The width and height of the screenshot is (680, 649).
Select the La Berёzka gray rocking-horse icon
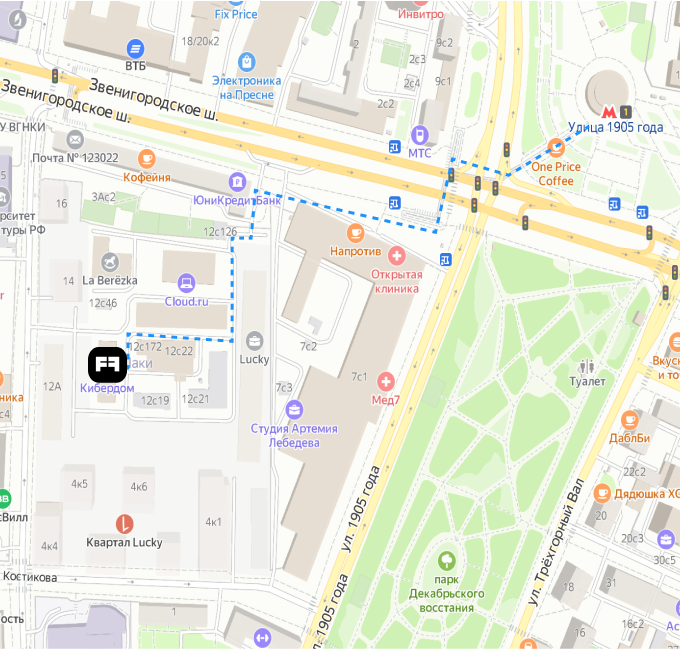click(x=110, y=262)
